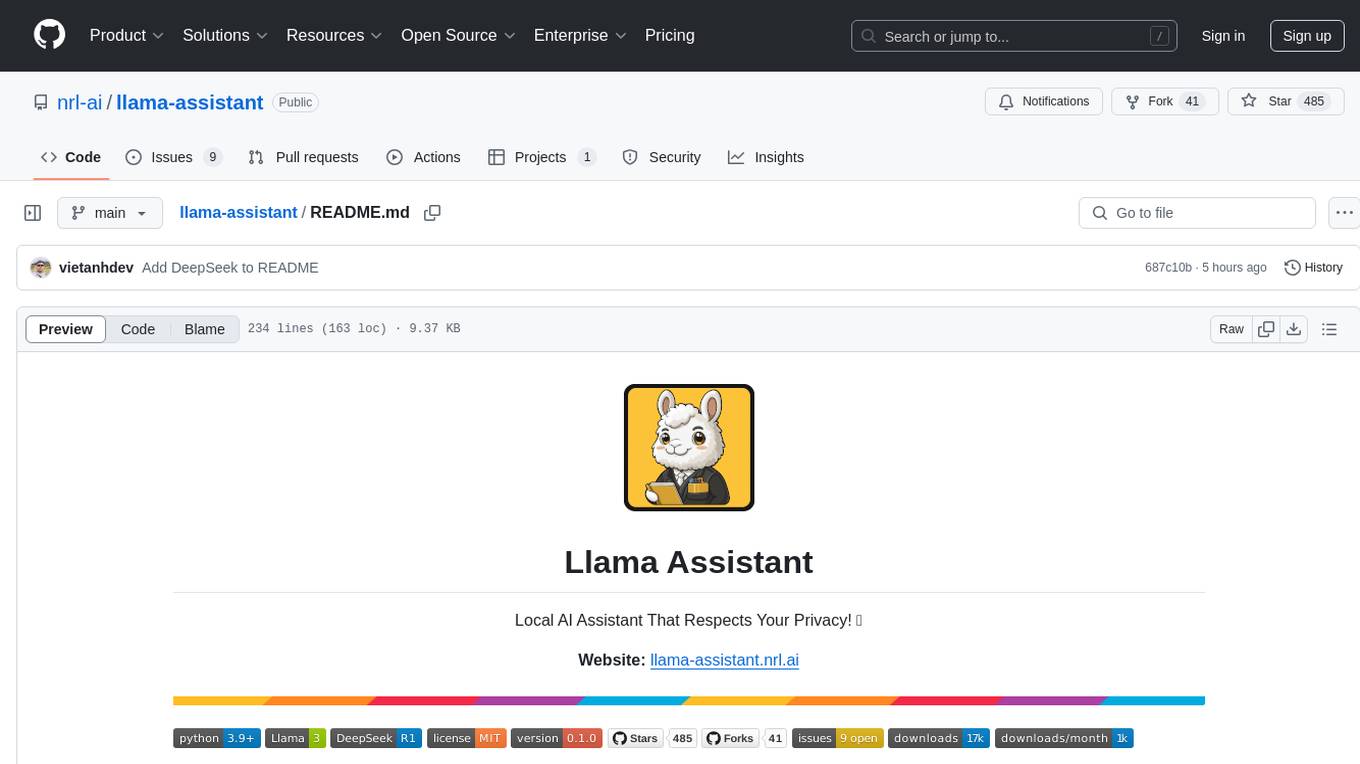
Task: Copy the README.md file path
Action: tap(432, 213)
